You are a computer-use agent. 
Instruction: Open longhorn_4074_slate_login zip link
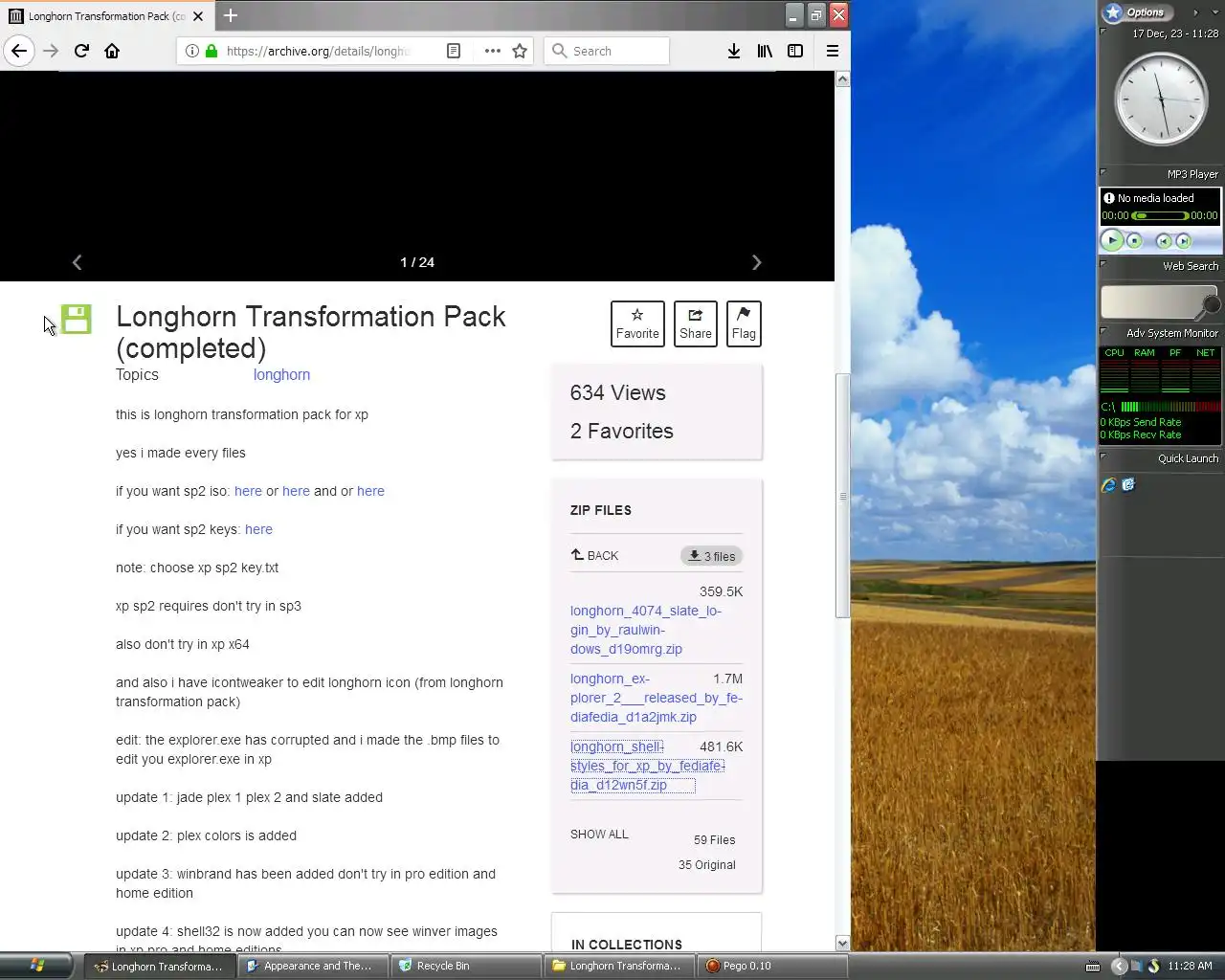coord(646,630)
